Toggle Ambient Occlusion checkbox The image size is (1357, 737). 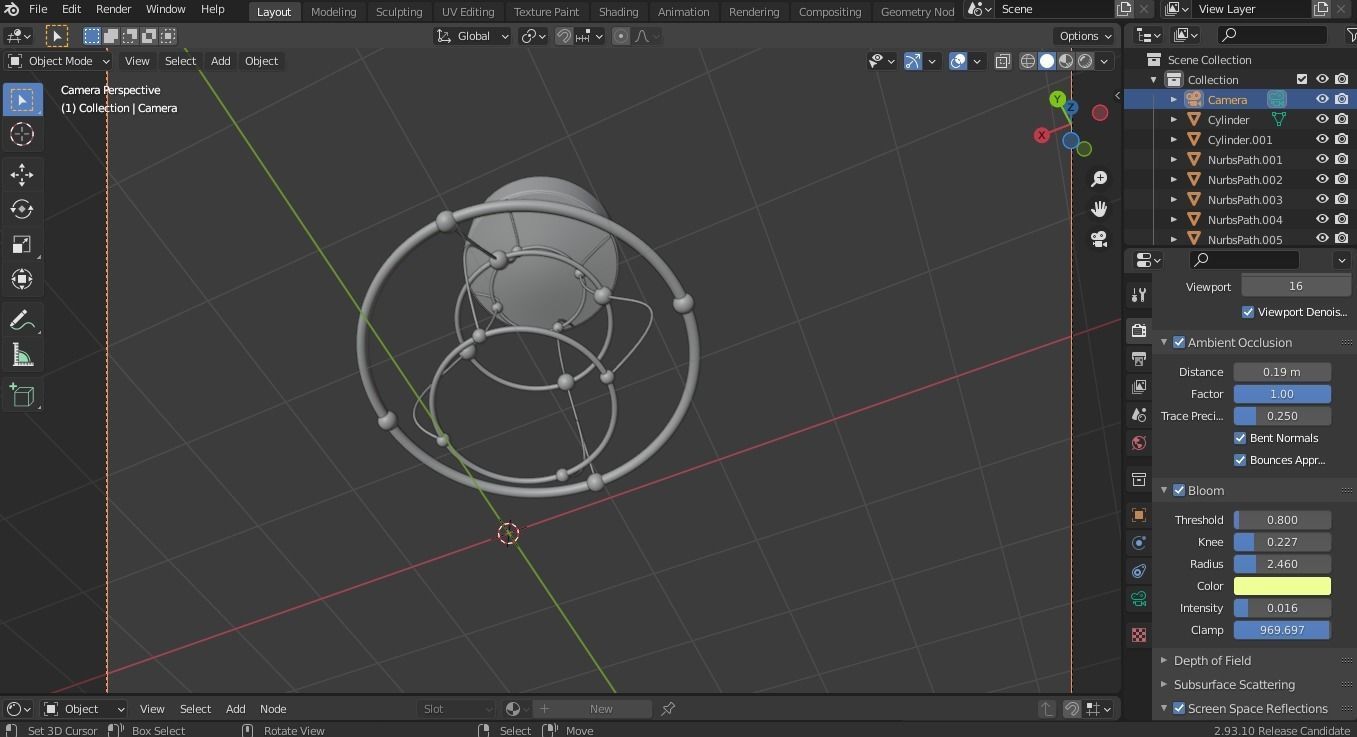[1179, 342]
